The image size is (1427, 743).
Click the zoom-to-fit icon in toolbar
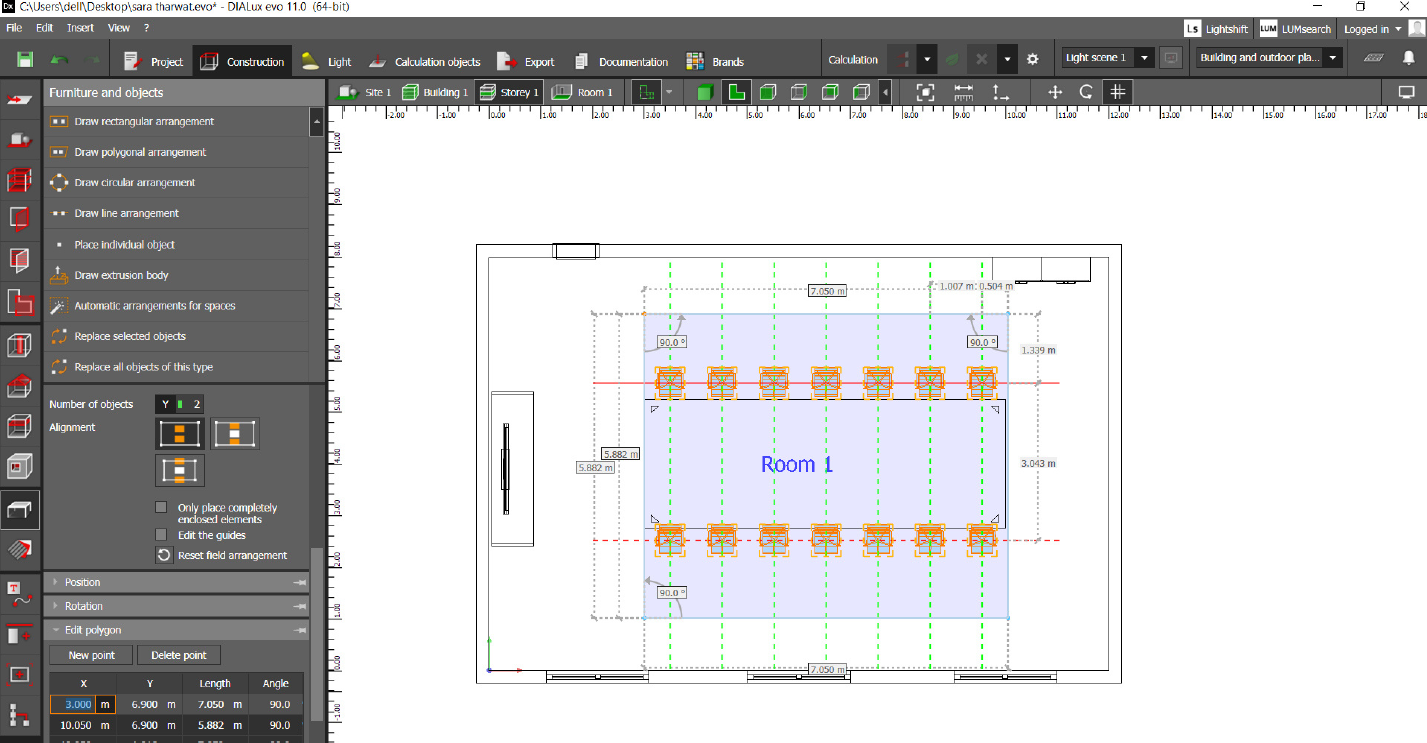[x=924, y=92]
